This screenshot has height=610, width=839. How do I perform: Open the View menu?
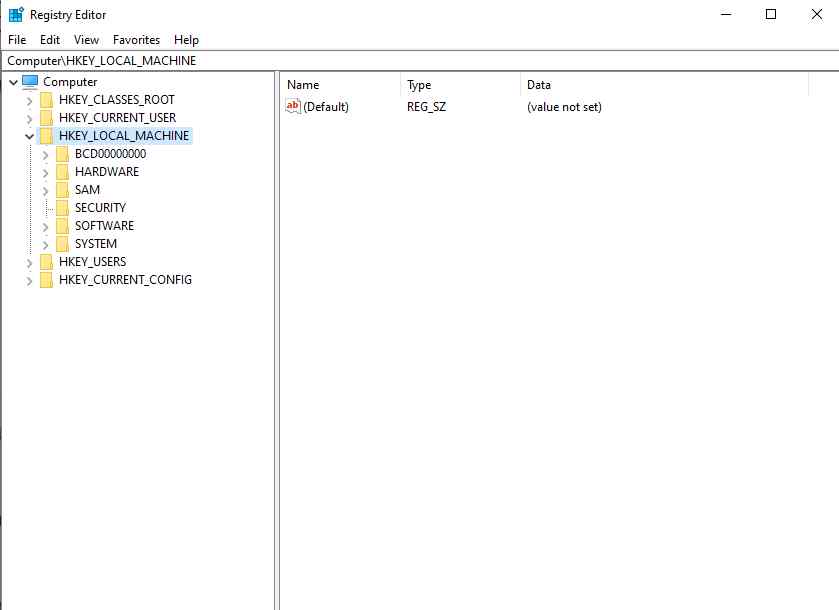pyautogui.click(x=86, y=40)
